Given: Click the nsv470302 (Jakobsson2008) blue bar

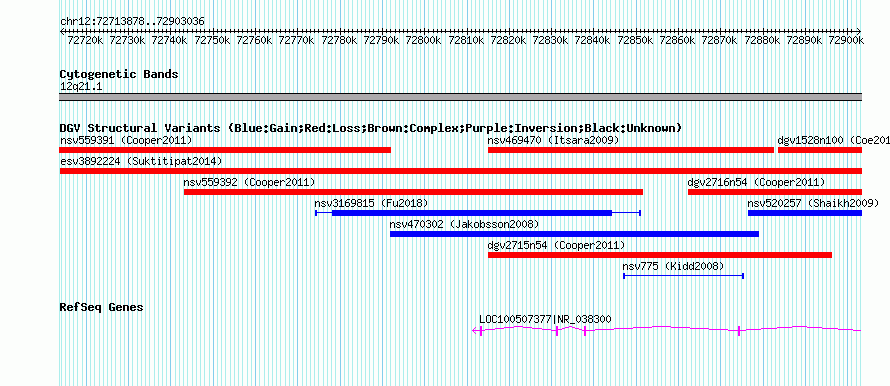Looking at the screenshot, I should [574, 234].
